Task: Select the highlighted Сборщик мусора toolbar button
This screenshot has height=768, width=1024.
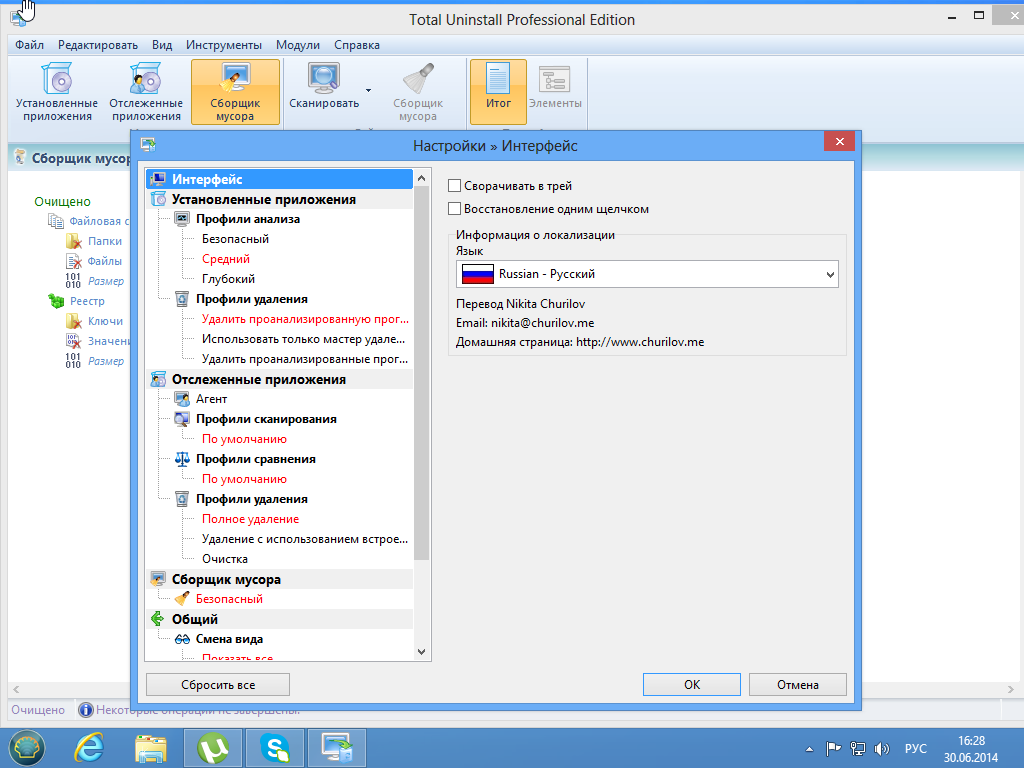Action: pyautogui.click(x=235, y=91)
